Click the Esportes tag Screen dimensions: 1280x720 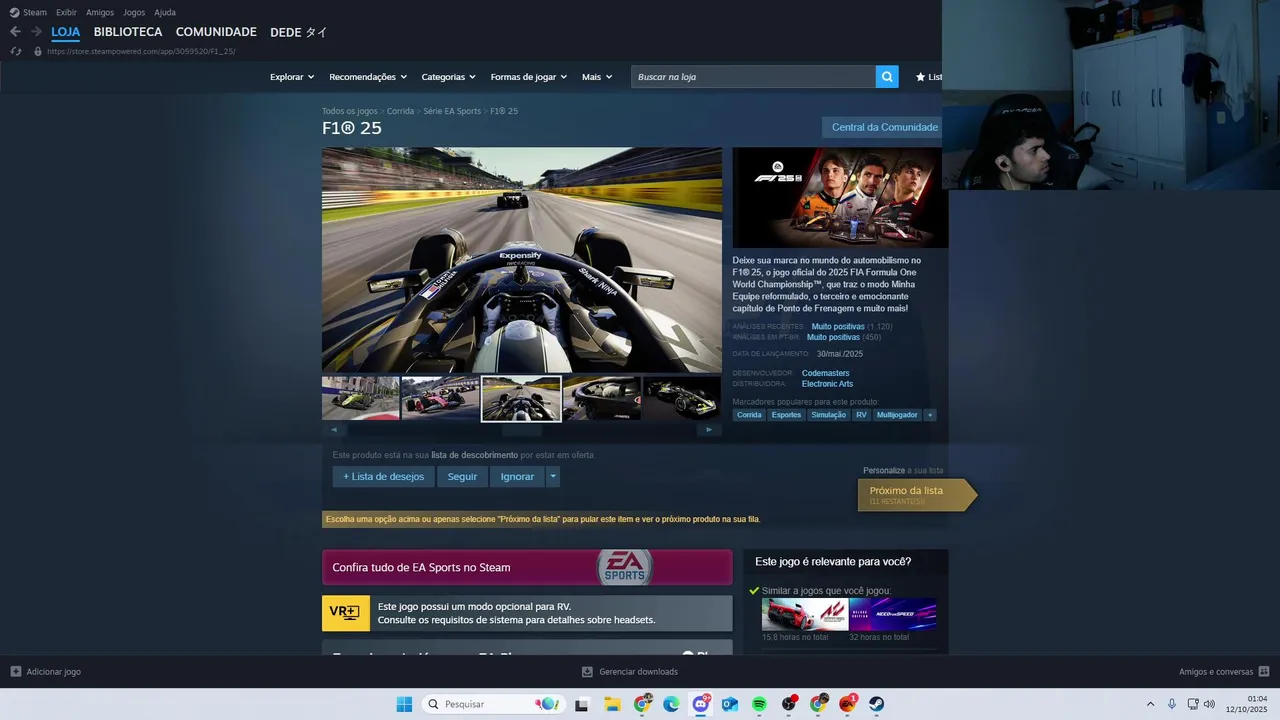(x=786, y=415)
